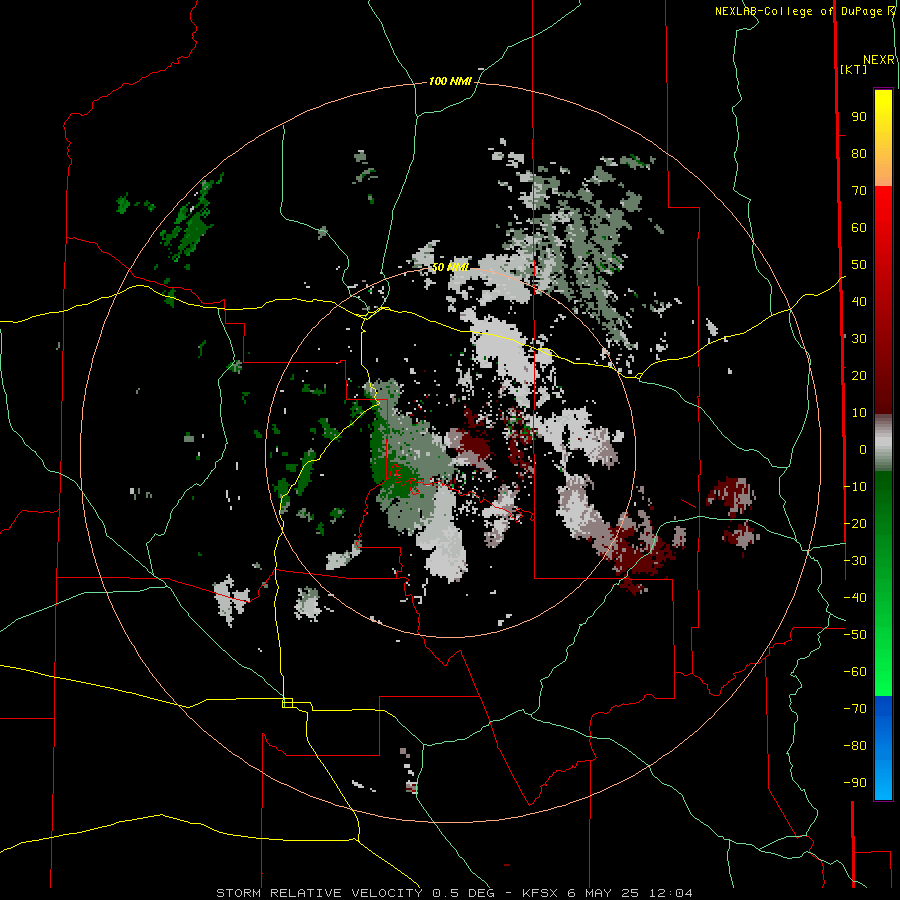Screen dimensions: 900x900
Task: Click the positive 70 scale value
Action: pyautogui.click(x=859, y=191)
